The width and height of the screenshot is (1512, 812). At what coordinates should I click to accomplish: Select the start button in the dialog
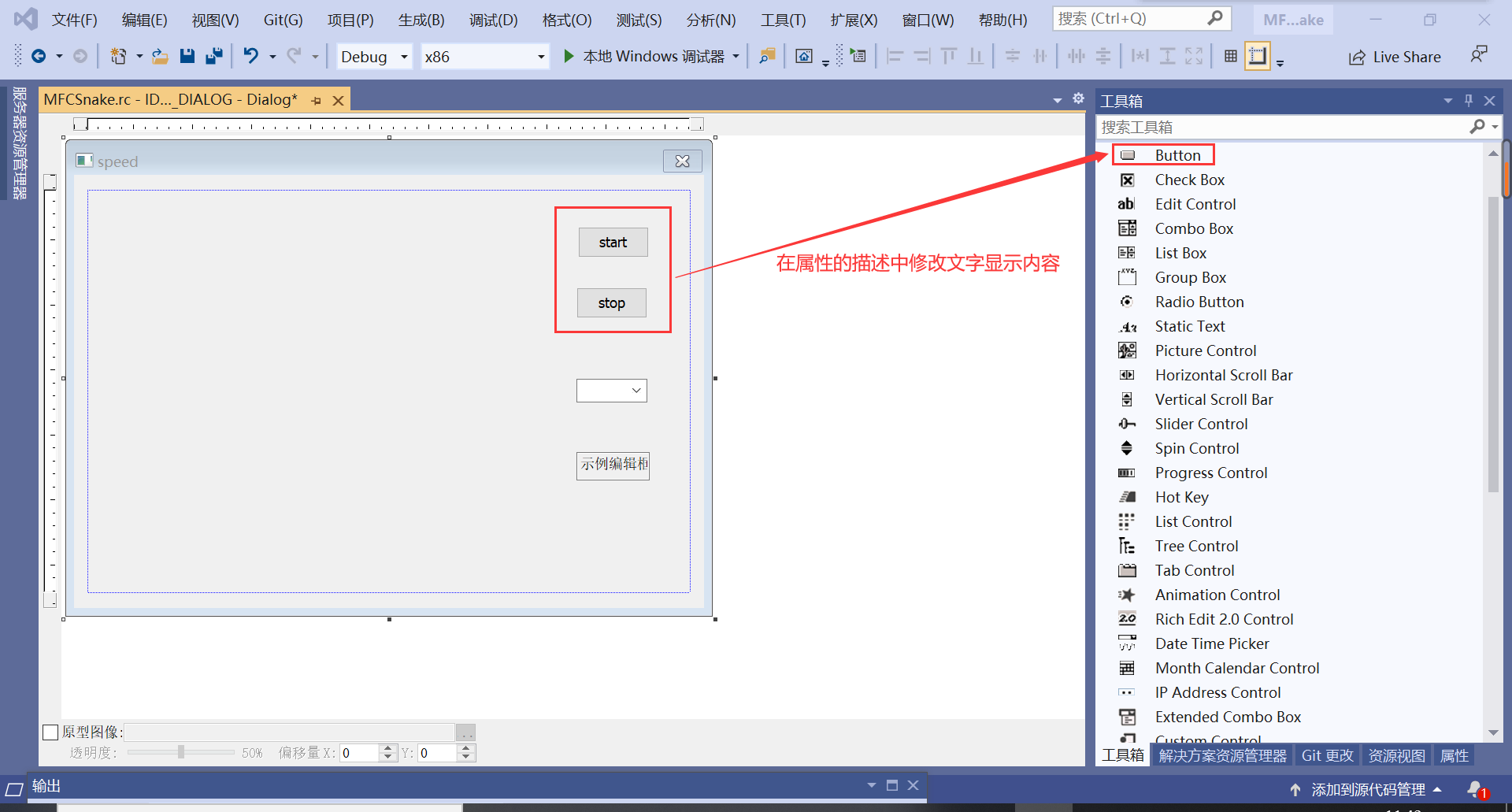pyautogui.click(x=613, y=243)
